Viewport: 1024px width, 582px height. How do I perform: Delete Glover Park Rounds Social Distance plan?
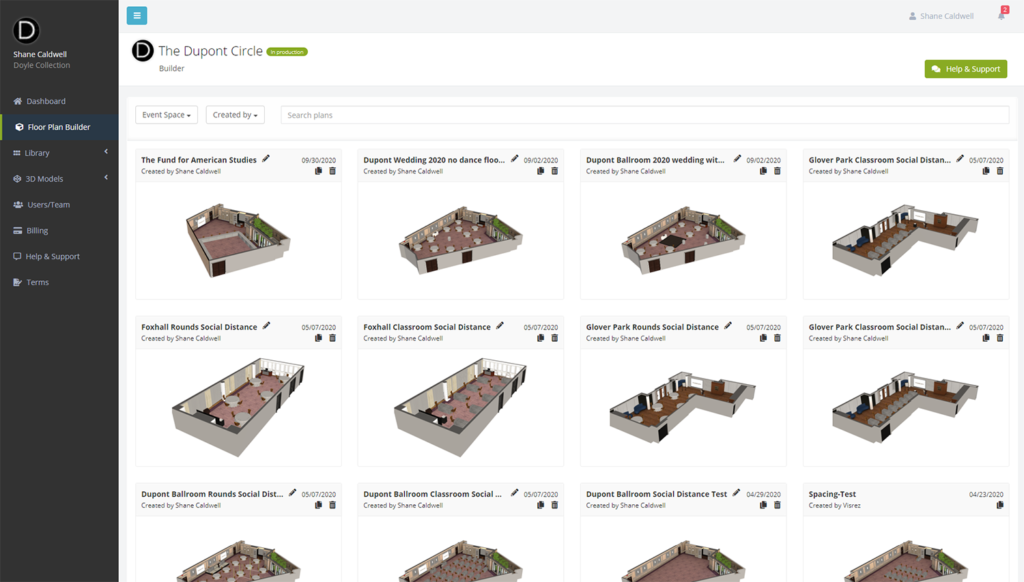(x=777, y=338)
